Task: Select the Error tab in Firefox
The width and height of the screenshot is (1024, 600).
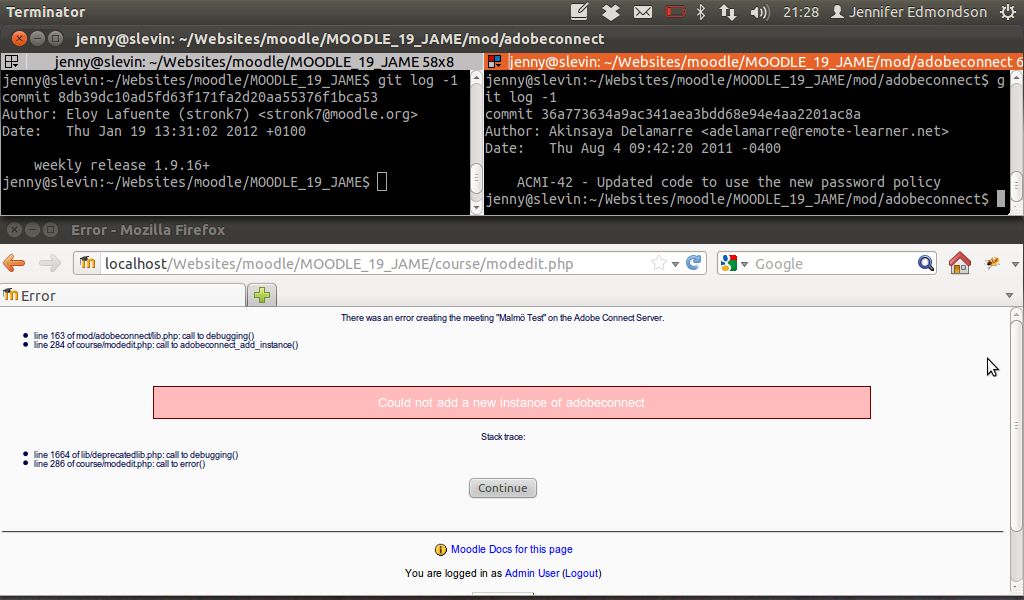Action: pos(123,295)
